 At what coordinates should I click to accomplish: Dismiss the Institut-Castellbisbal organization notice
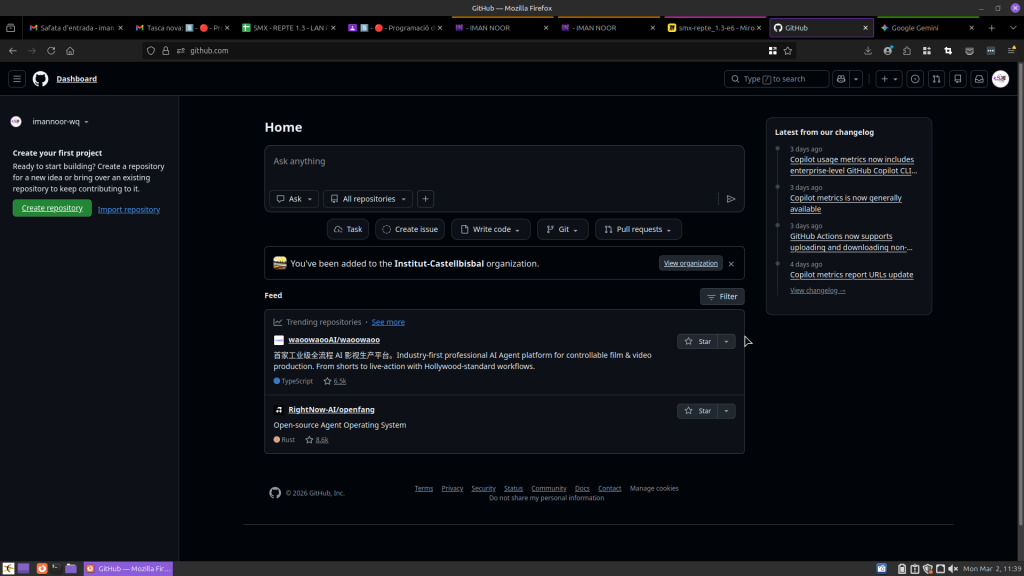(731, 264)
